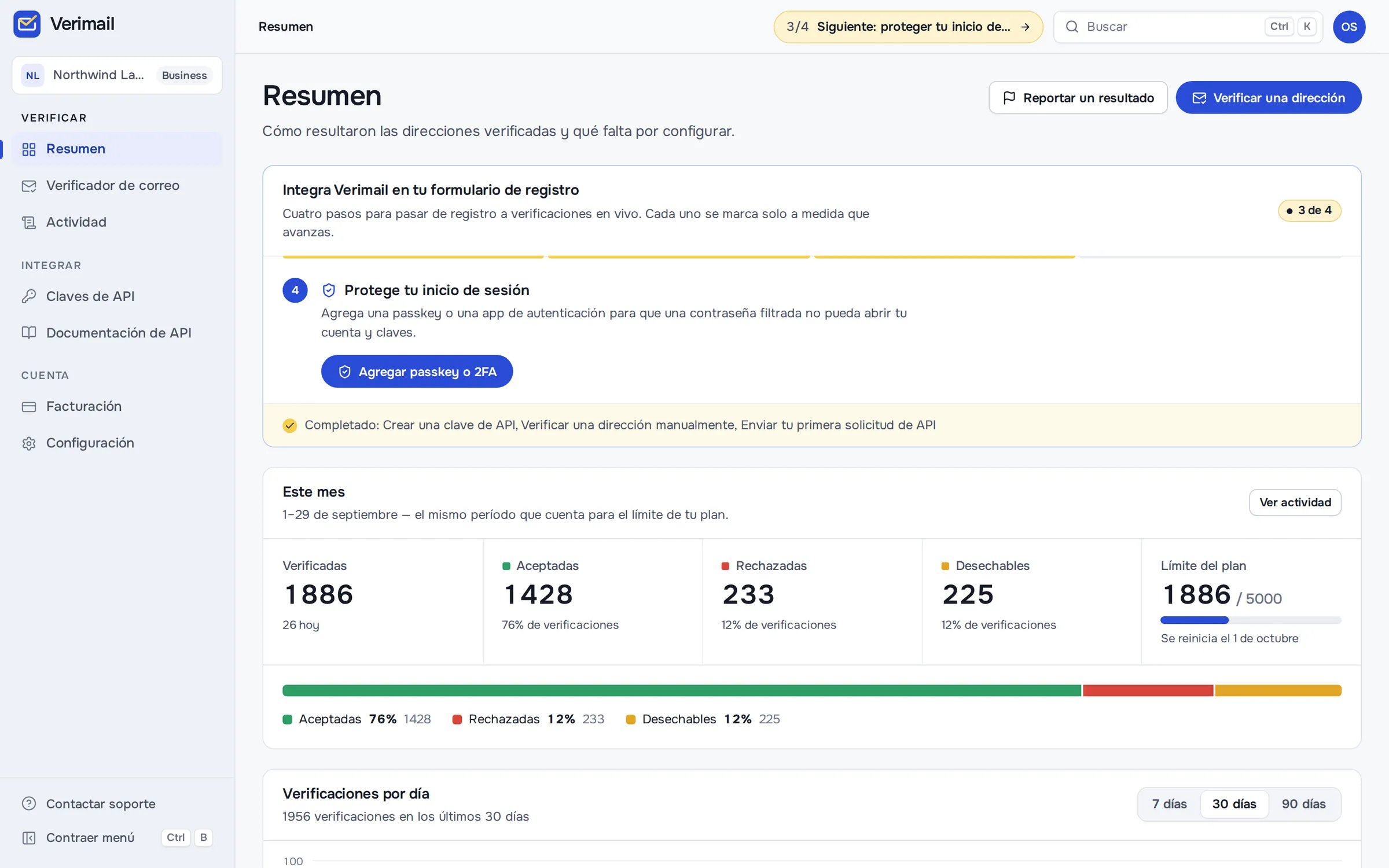1389x868 pixels.
Task: Click the Contactar soporte help icon
Action: 29,804
